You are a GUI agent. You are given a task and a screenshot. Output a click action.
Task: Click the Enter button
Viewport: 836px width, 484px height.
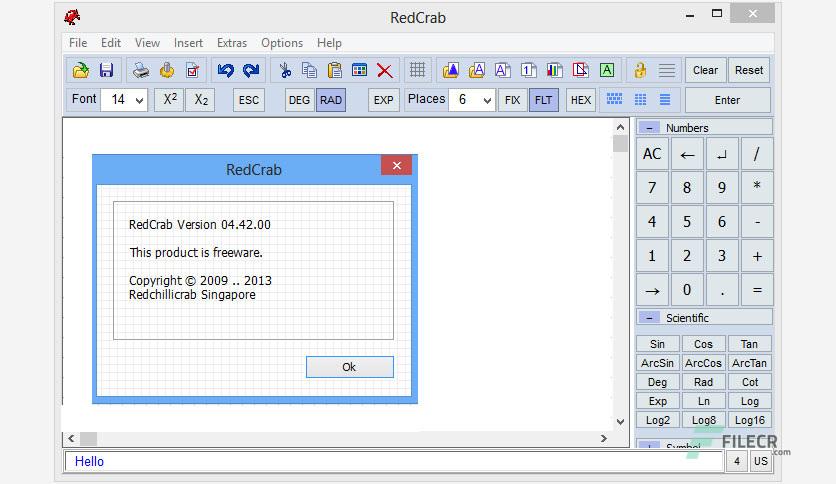point(727,100)
